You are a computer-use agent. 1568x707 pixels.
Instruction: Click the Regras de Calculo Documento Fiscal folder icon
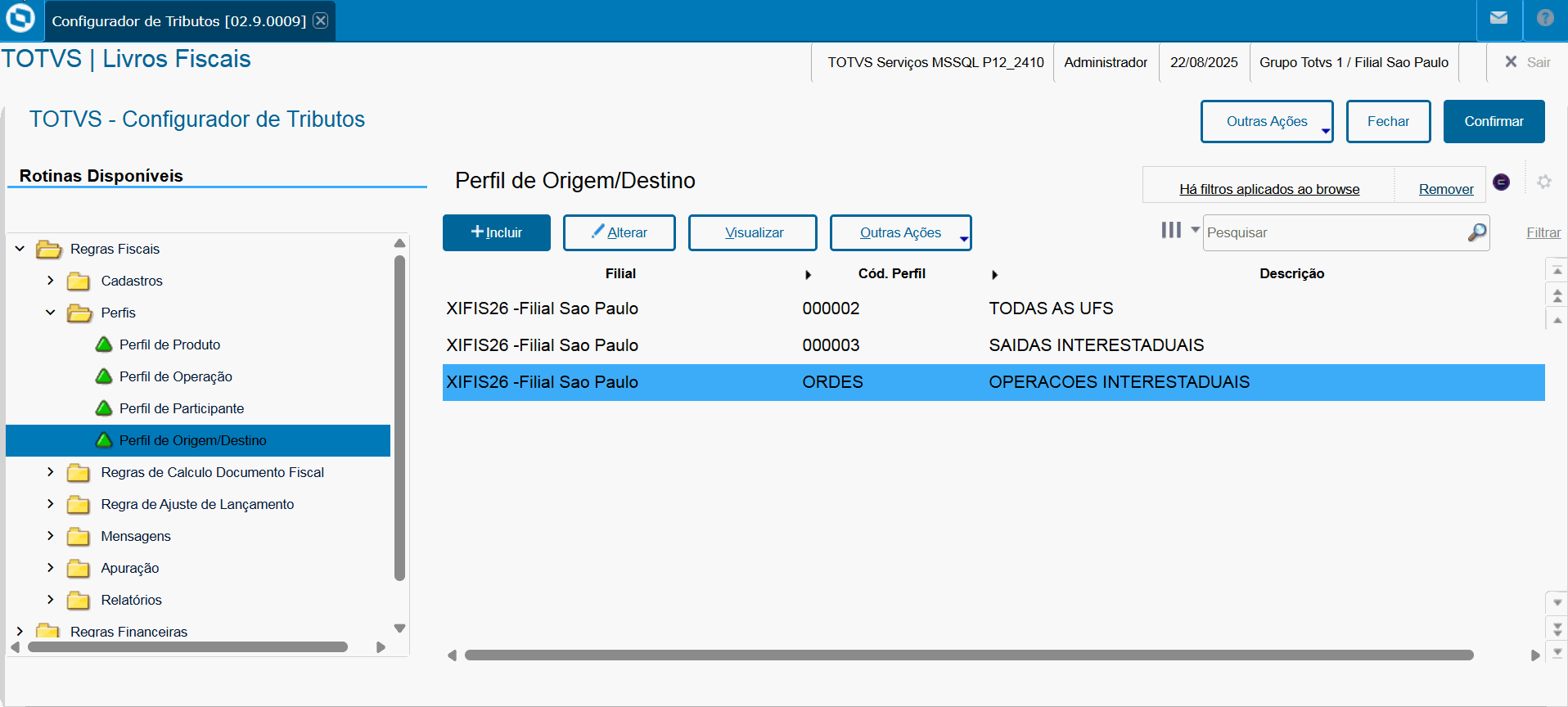(x=79, y=473)
